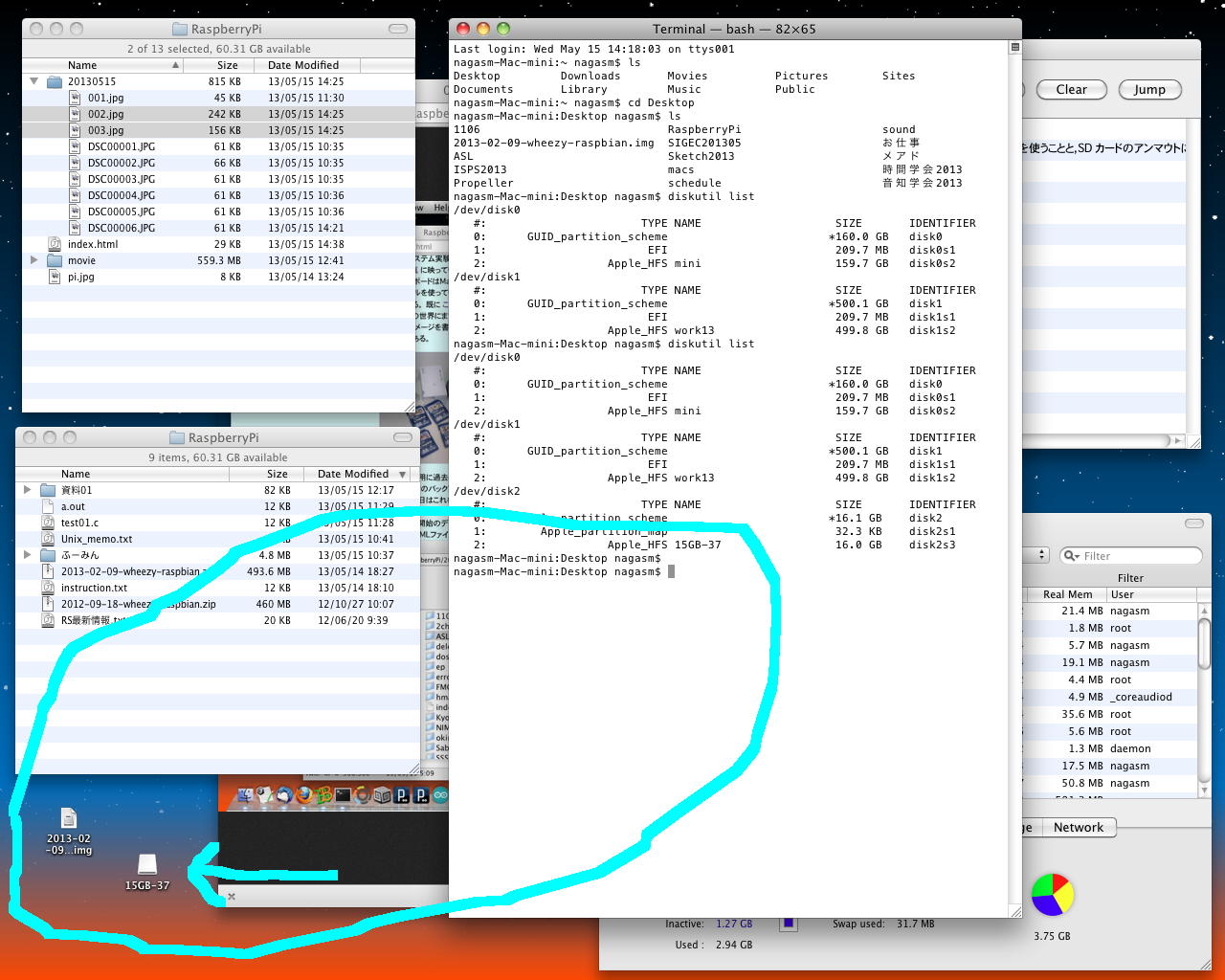
Task: Open the 15GB-37 disk icon on desktop
Action: [x=147, y=865]
